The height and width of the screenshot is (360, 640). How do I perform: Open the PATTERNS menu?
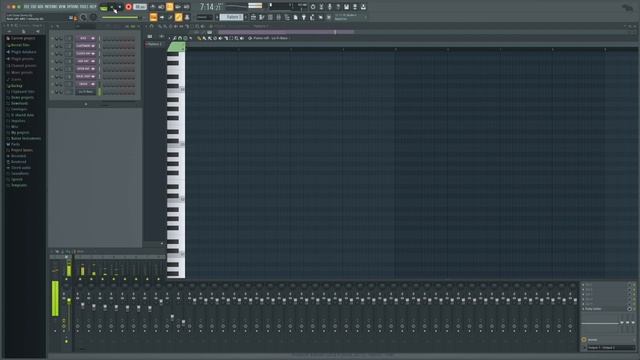(51, 7)
